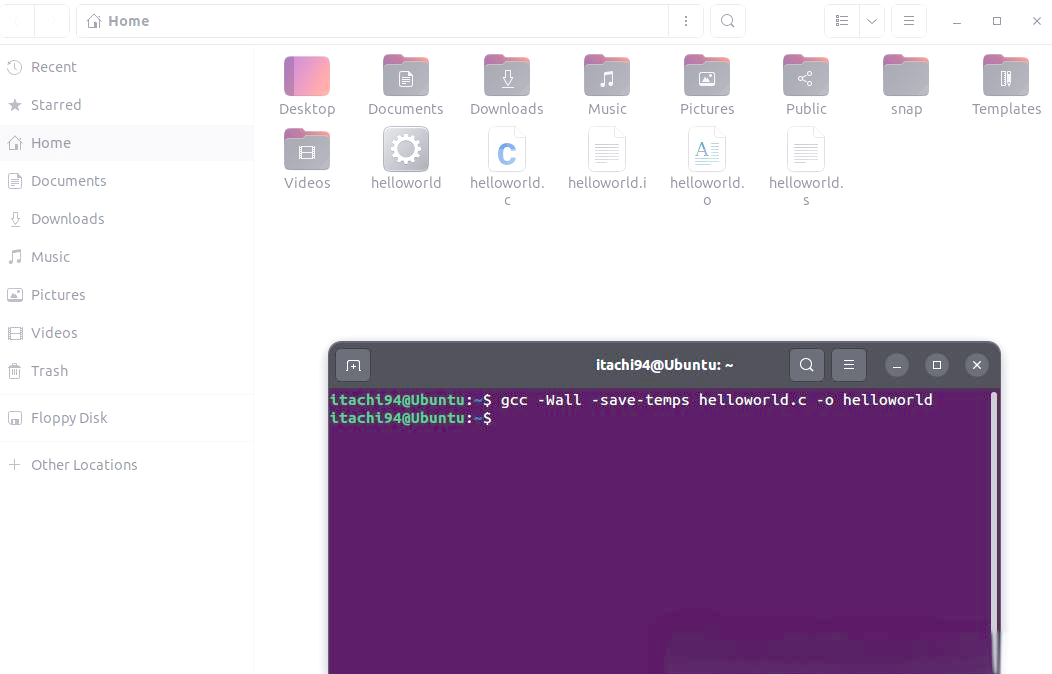The image size is (1052, 674).
Task: Open the terminal search button
Action: point(806,365)
